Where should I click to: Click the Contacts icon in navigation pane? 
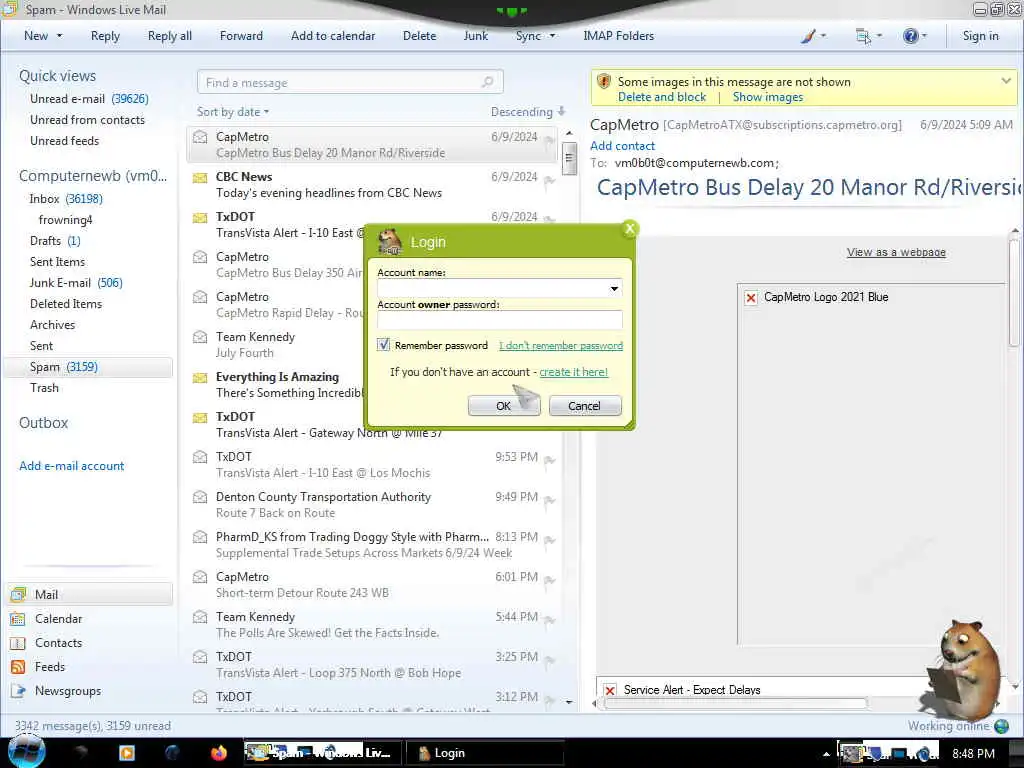(18, 643)
